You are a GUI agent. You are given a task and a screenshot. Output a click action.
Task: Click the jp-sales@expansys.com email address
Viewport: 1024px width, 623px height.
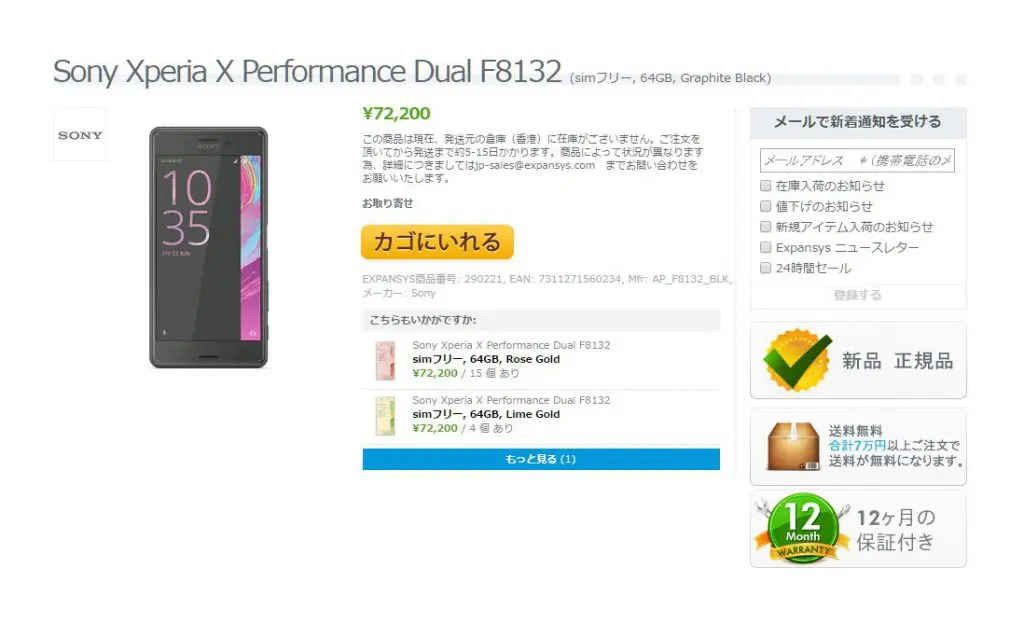tap(535, 165)
